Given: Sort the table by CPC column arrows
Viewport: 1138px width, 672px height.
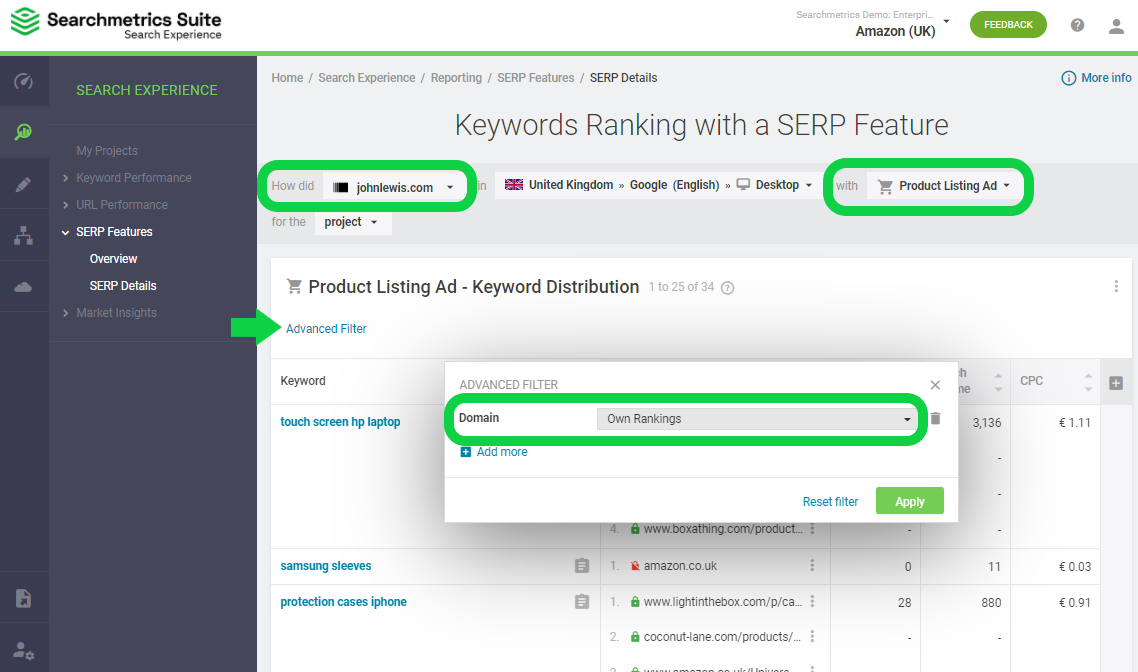Looking at the screenshot, I should point(1088,382).
